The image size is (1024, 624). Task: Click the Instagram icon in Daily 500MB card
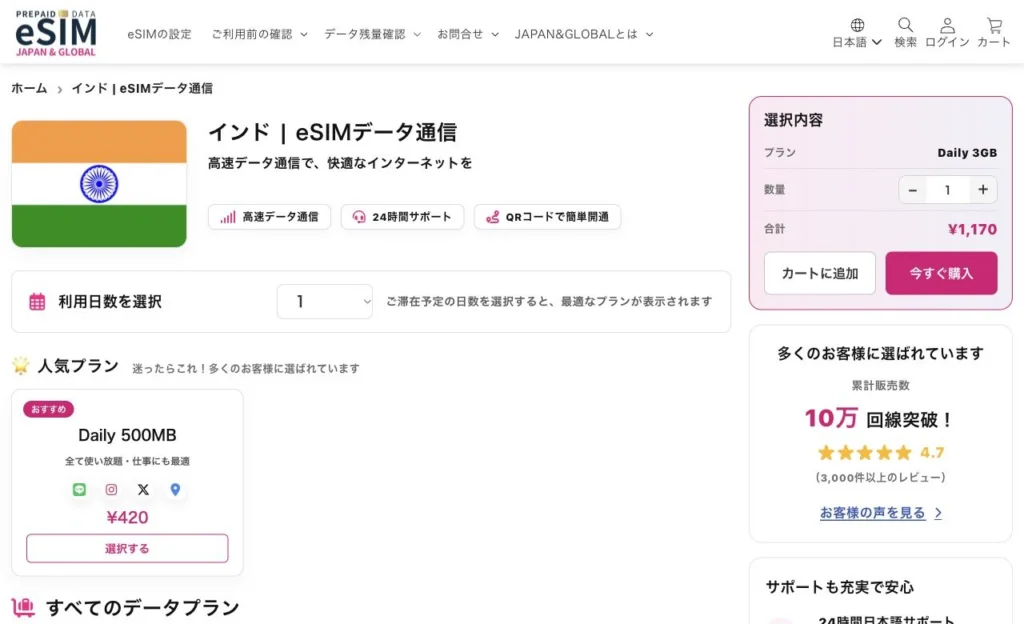[x=111, y=489]
